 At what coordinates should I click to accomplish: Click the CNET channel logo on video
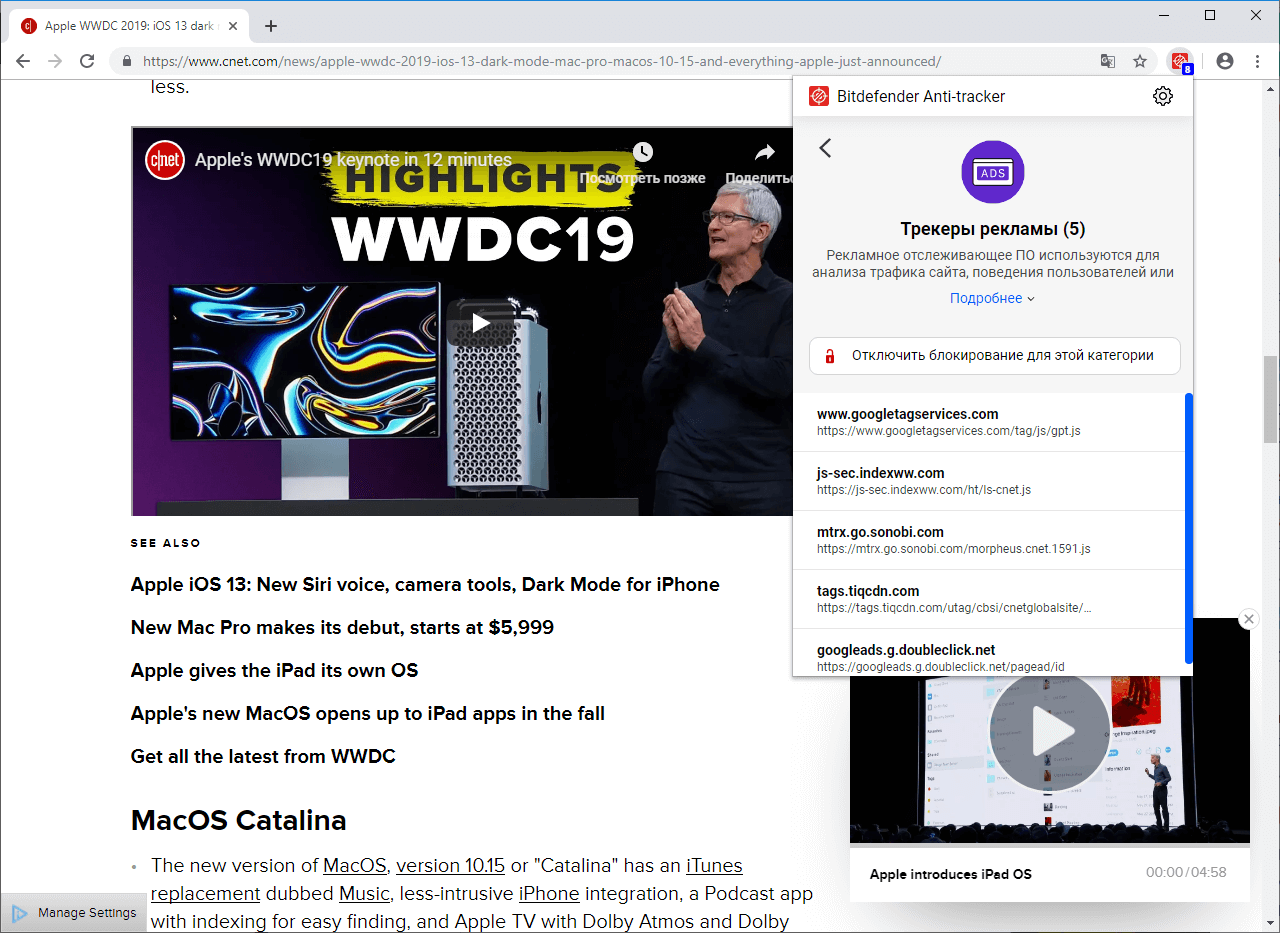point(165,160)
